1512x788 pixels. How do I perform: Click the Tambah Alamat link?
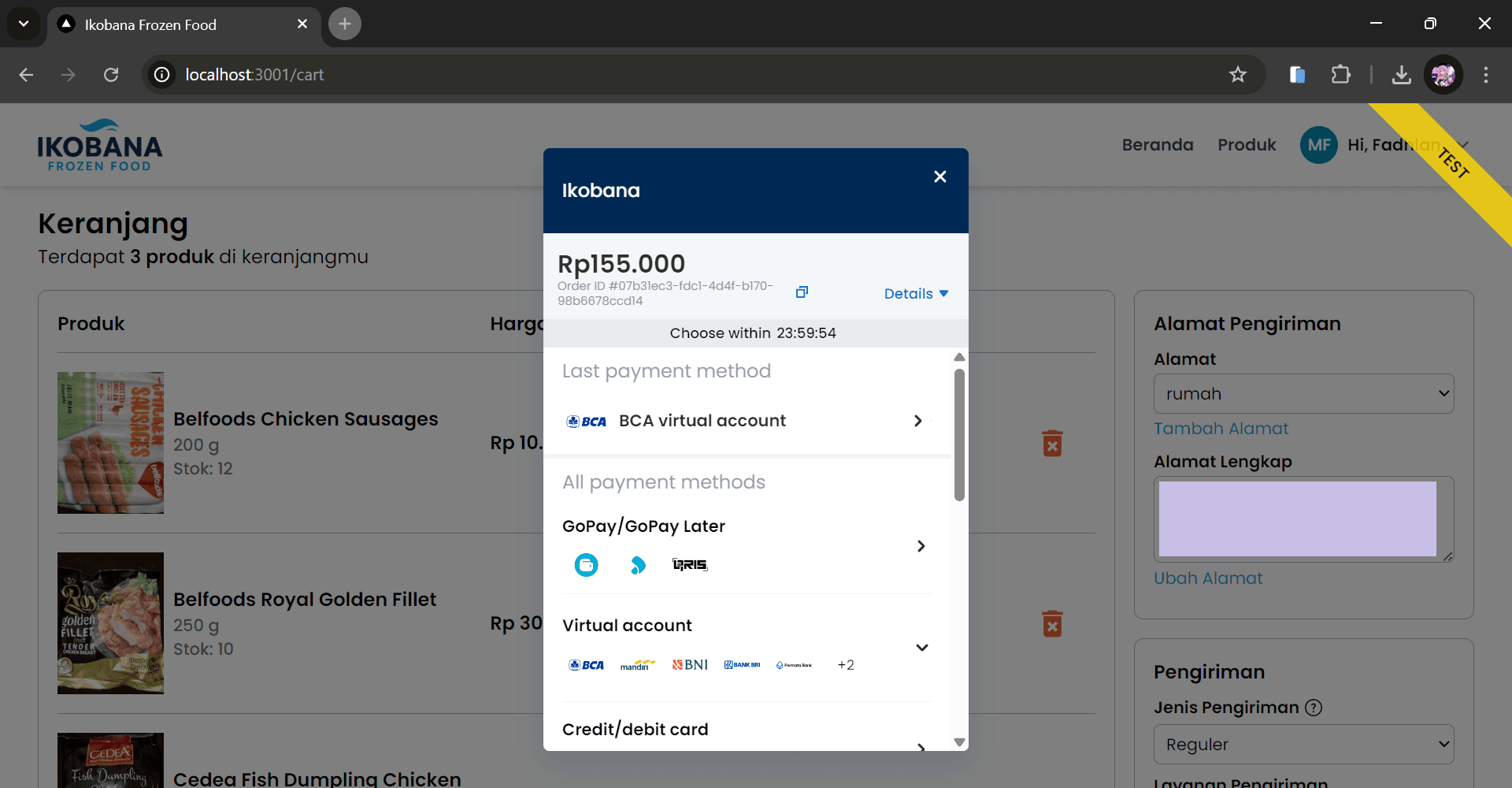pyautogui.click(x=1221, y=429)
